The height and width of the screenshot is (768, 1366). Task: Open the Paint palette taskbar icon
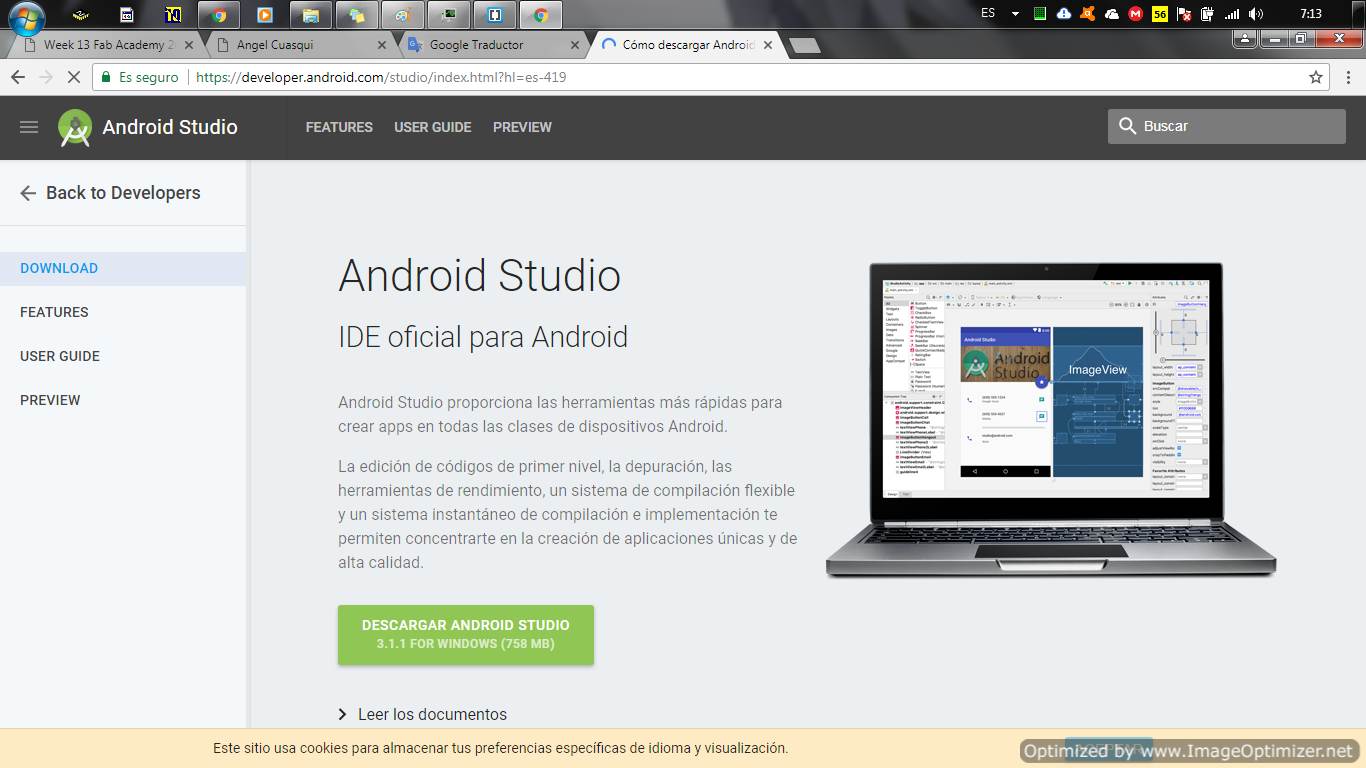402,15
